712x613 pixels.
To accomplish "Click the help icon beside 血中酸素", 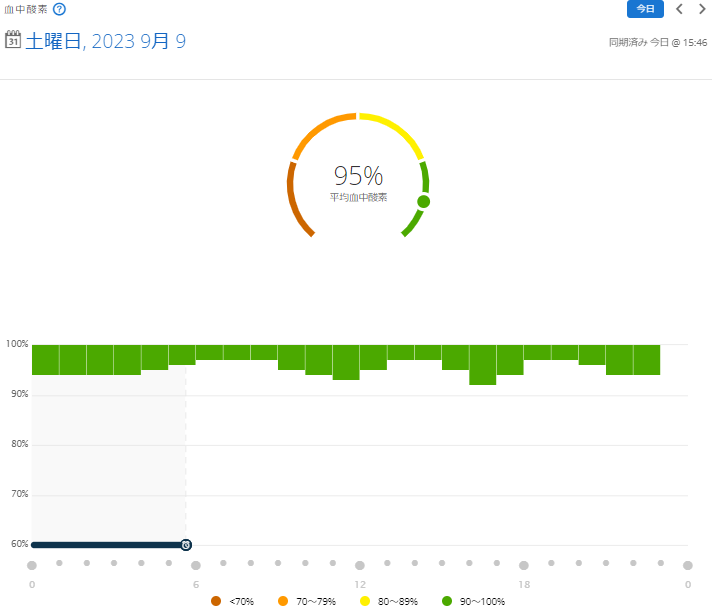I will (x=59, y=9).
